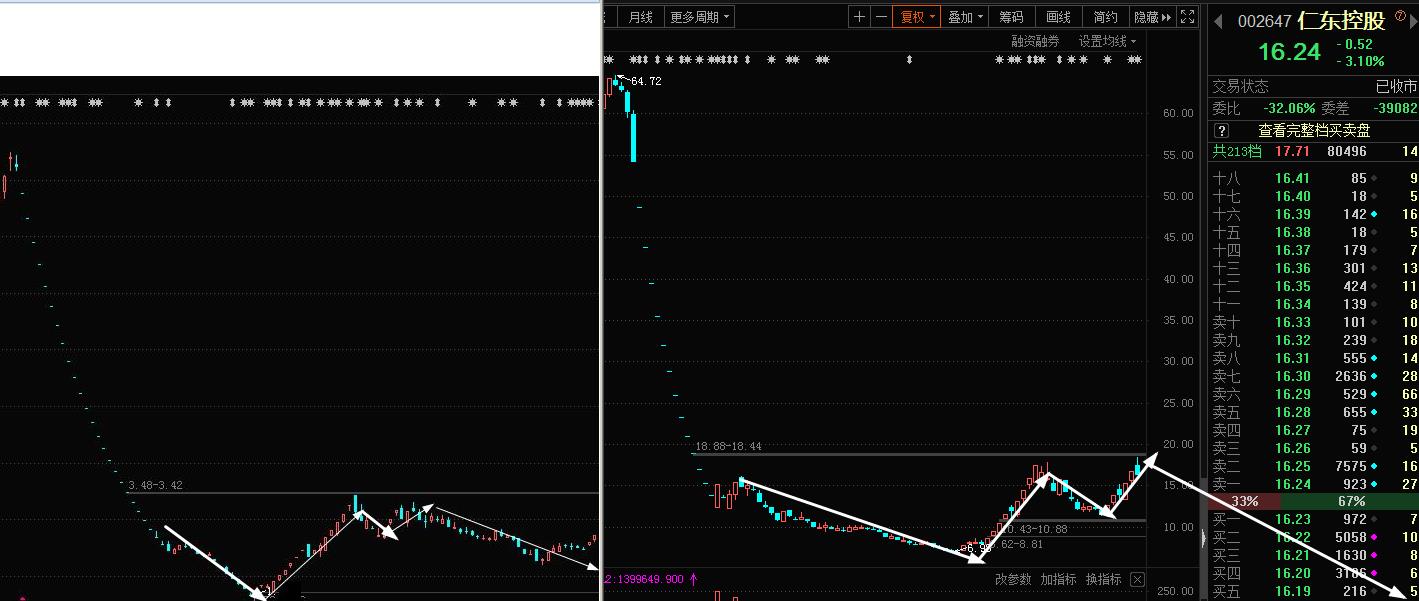This screenshot has width=1419, height=601.
Task: Click stock name 仁东控股
Action: point(1342,21)
